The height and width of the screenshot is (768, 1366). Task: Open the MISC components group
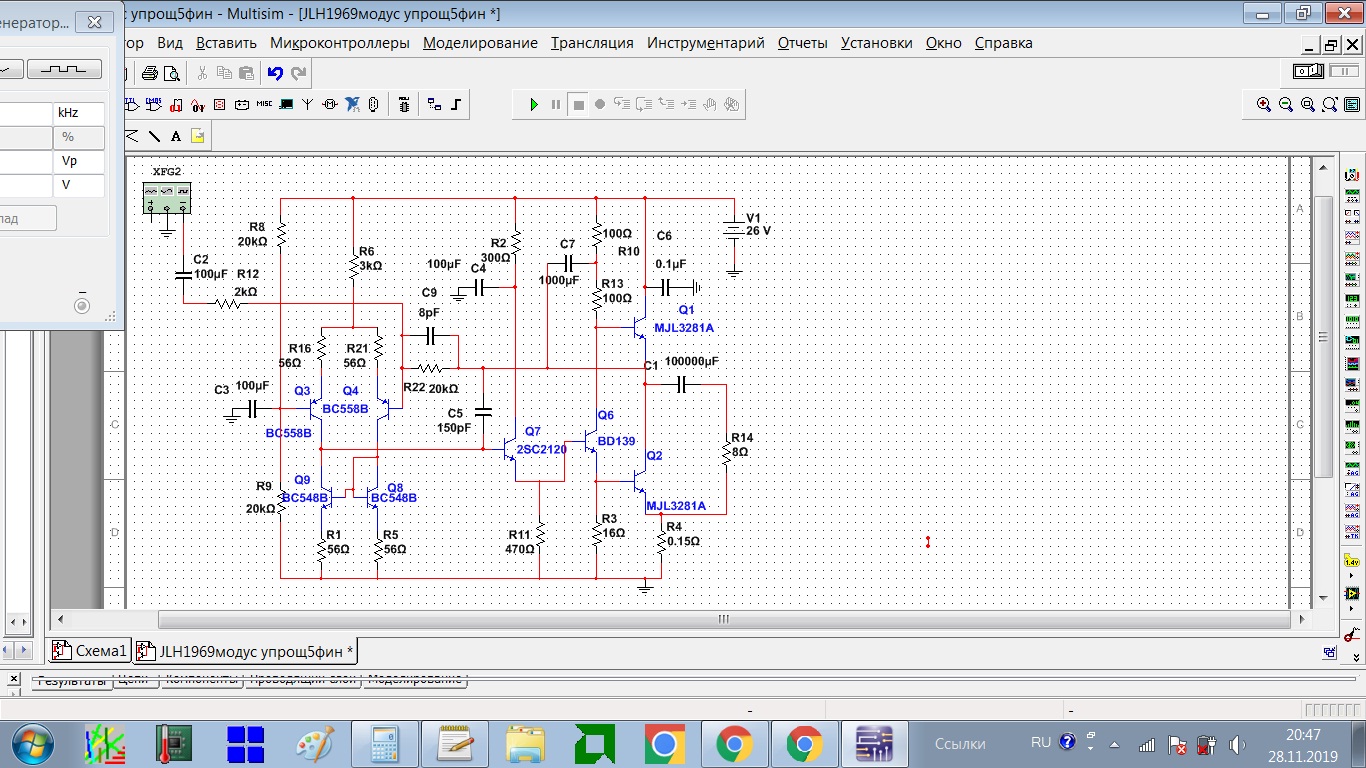(x=264, y=104)
